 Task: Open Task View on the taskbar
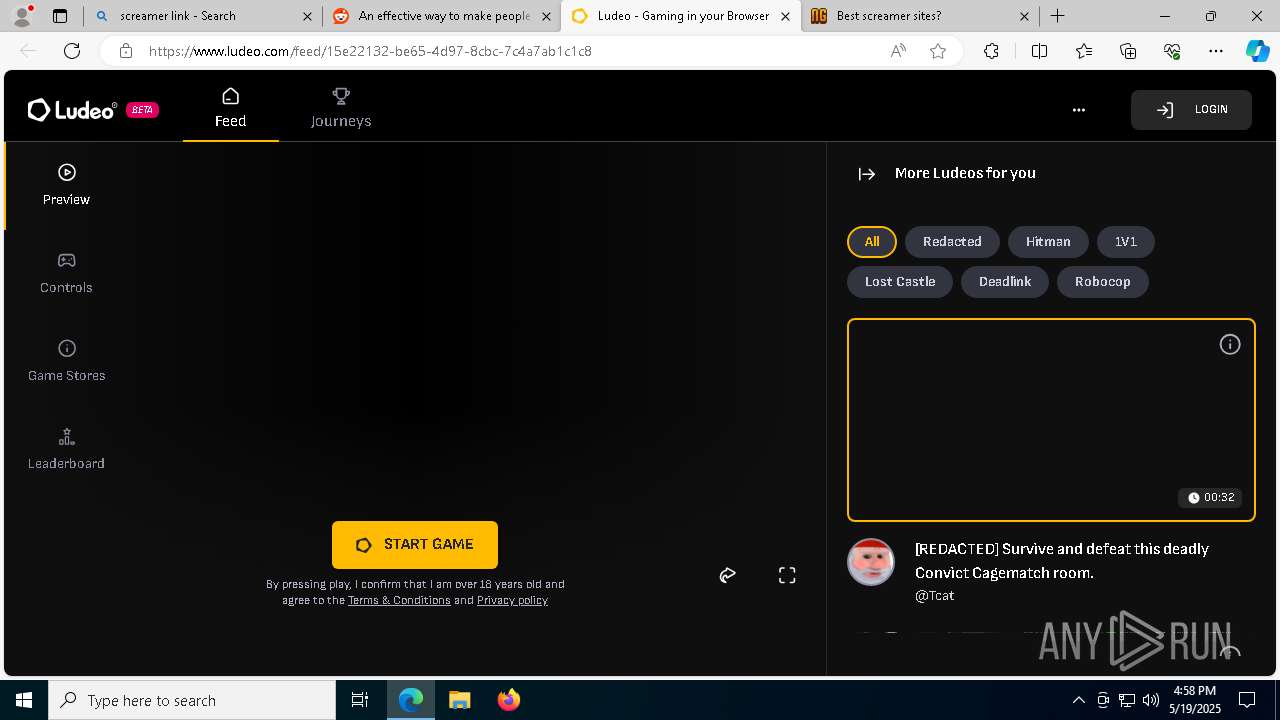360,700
